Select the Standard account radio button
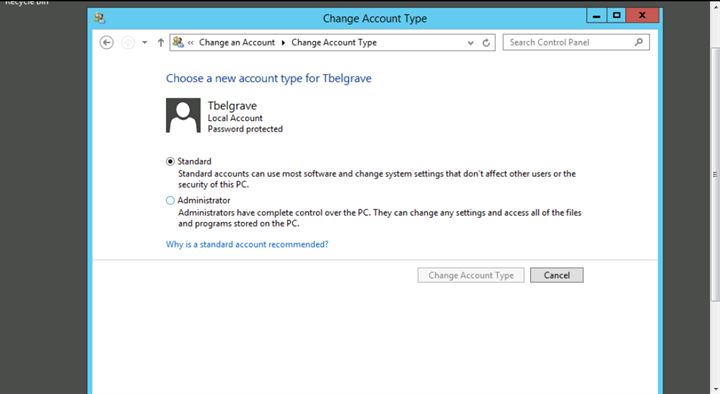The width and height of the screenshot is (720, 394). [x=170, y=161]
